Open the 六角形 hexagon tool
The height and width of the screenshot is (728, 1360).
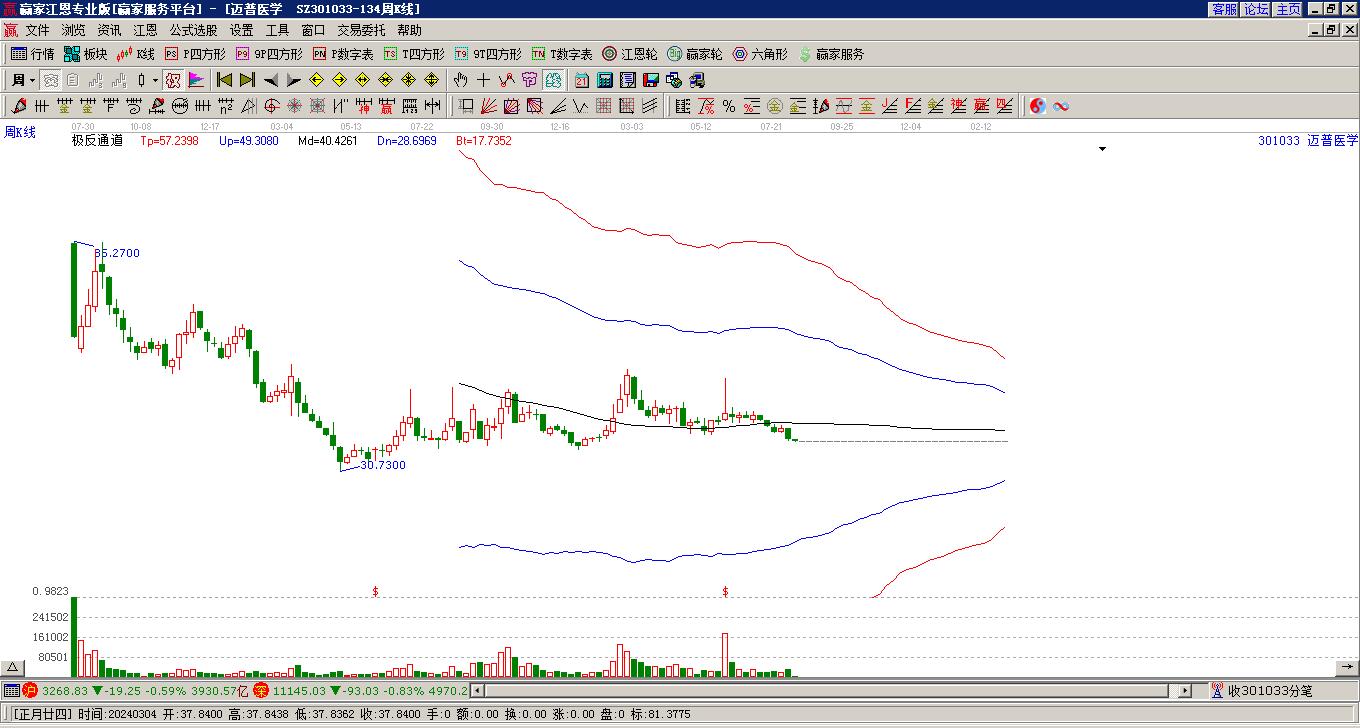[x=760, y=54]
